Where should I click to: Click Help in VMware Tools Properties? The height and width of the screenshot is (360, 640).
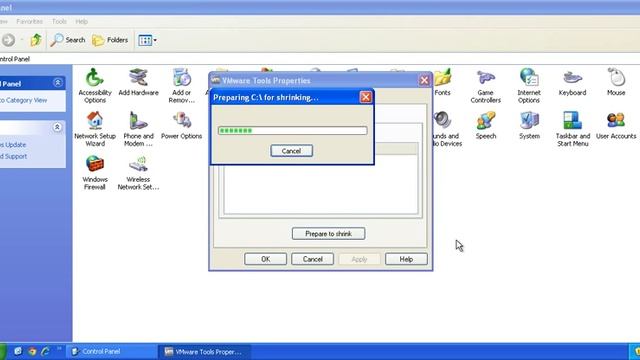[x=406, y=259]
